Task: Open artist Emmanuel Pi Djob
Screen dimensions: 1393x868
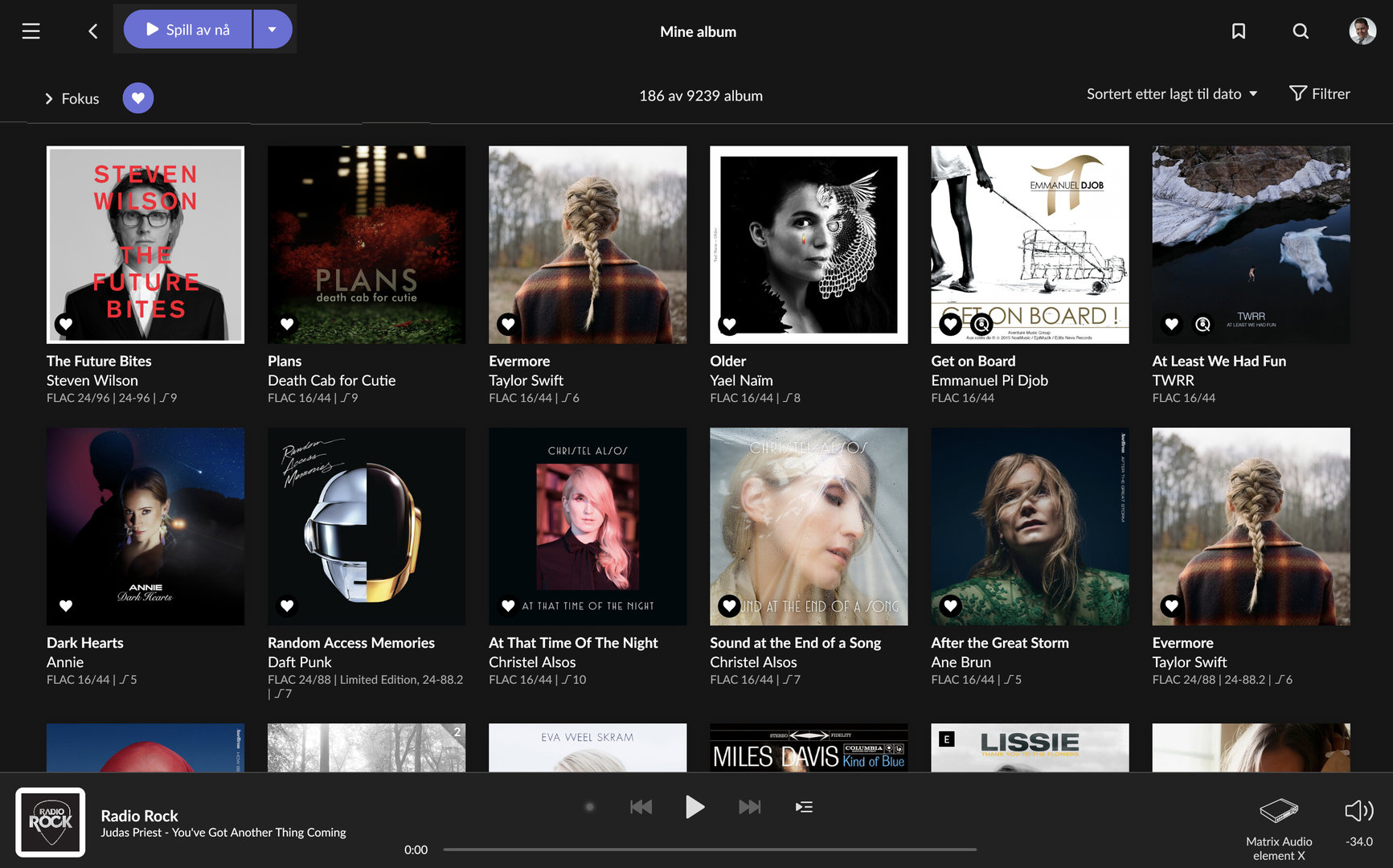Action: 989,381
